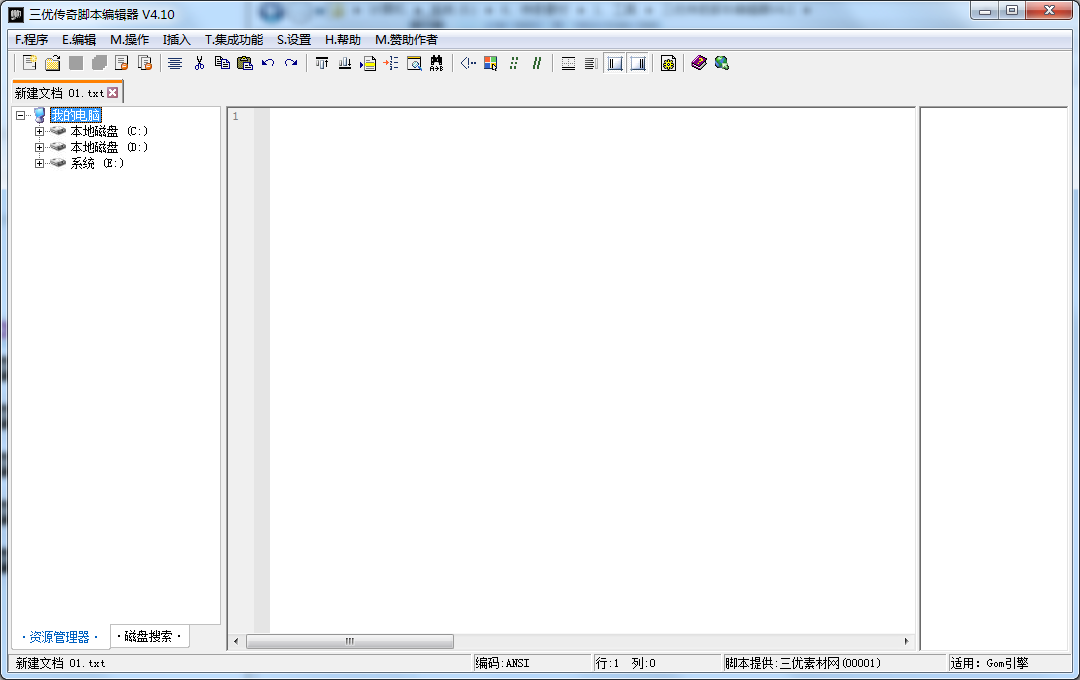Click inside the script editor text area
Image resolution: width=1080 pixels, height=680 pixels.
pyautogui.click(x=592, y=370)
